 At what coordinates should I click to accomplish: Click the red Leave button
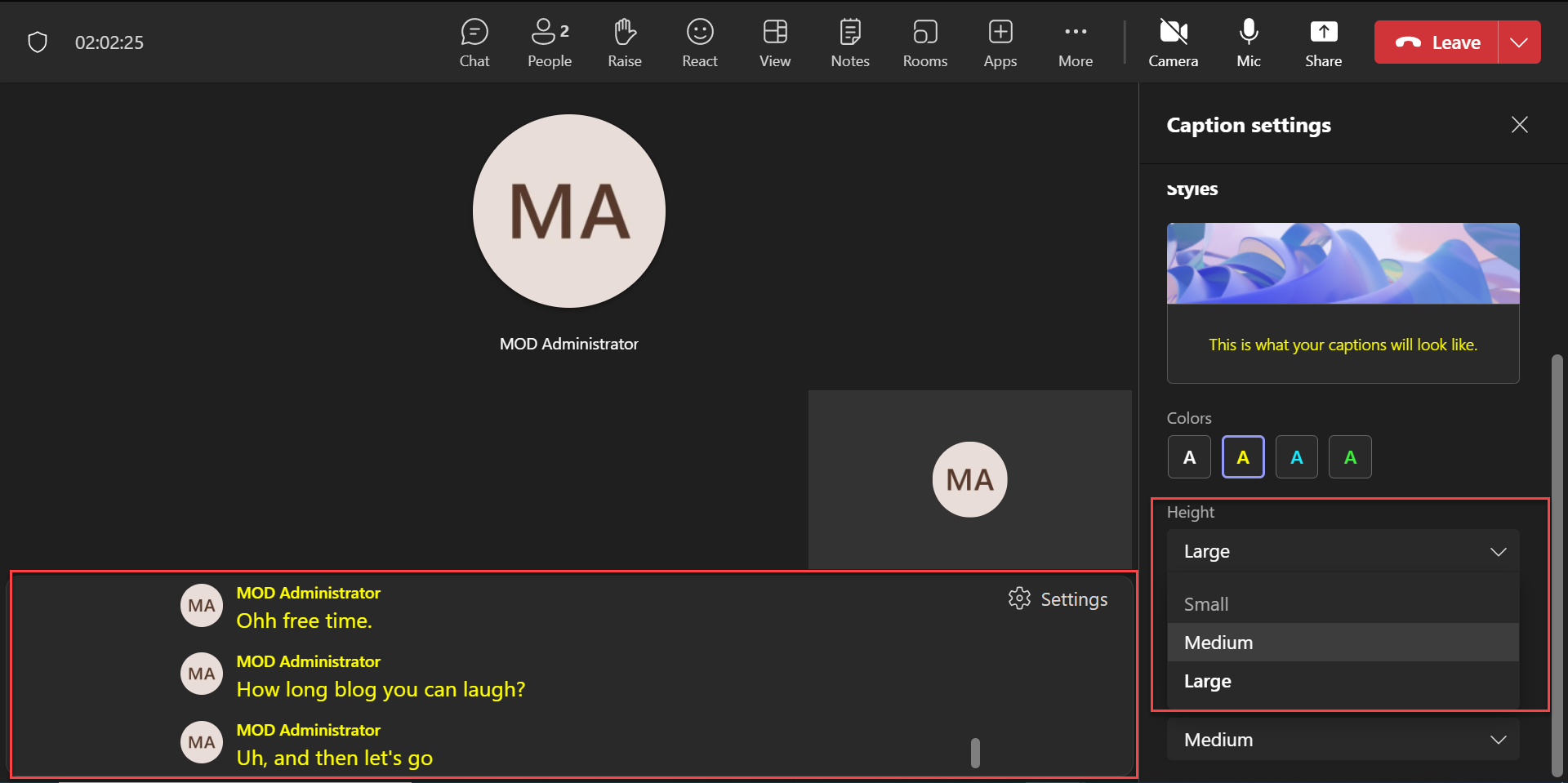1437,42
